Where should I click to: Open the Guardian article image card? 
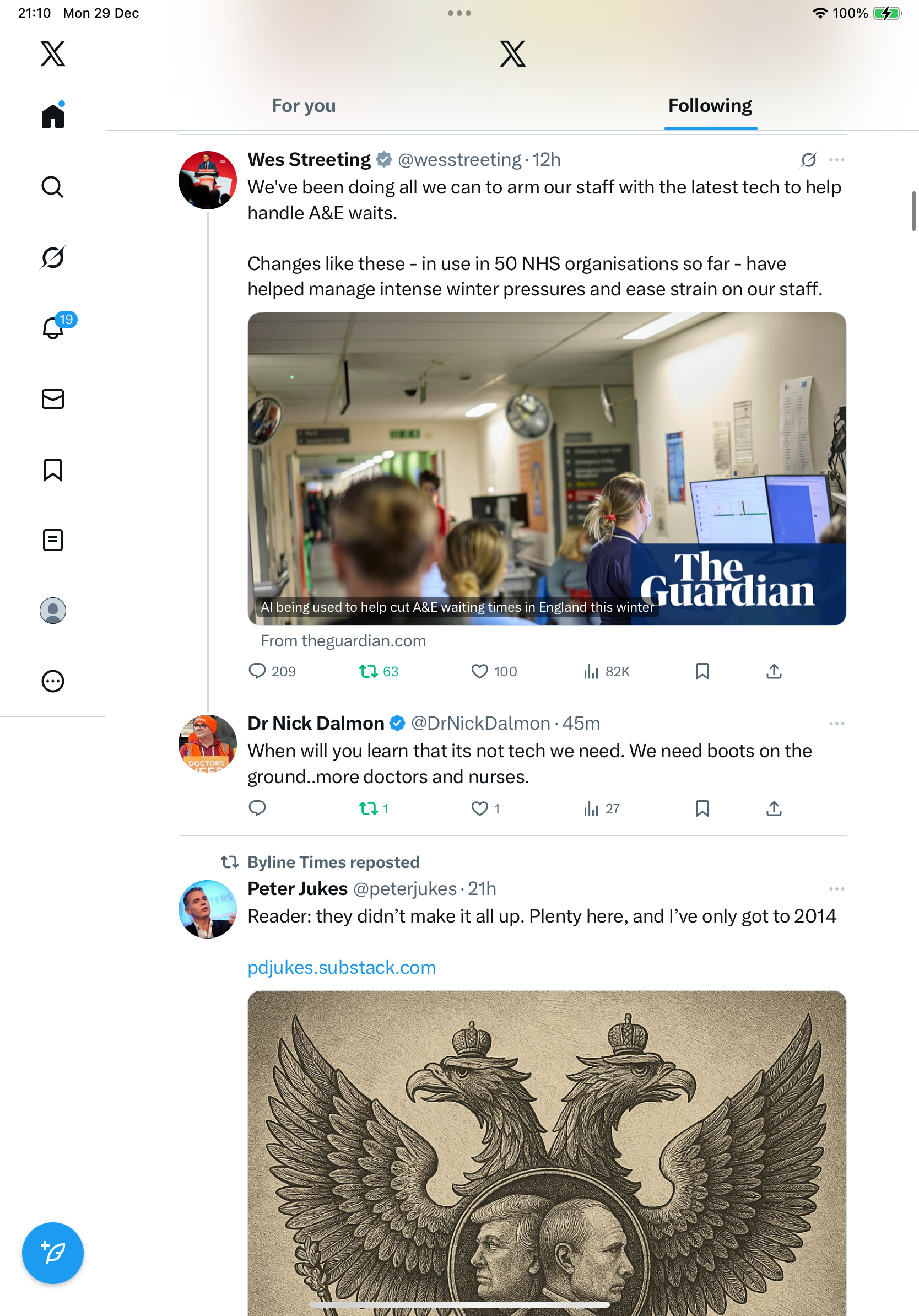pyautogui.click(x=547, y=469)
